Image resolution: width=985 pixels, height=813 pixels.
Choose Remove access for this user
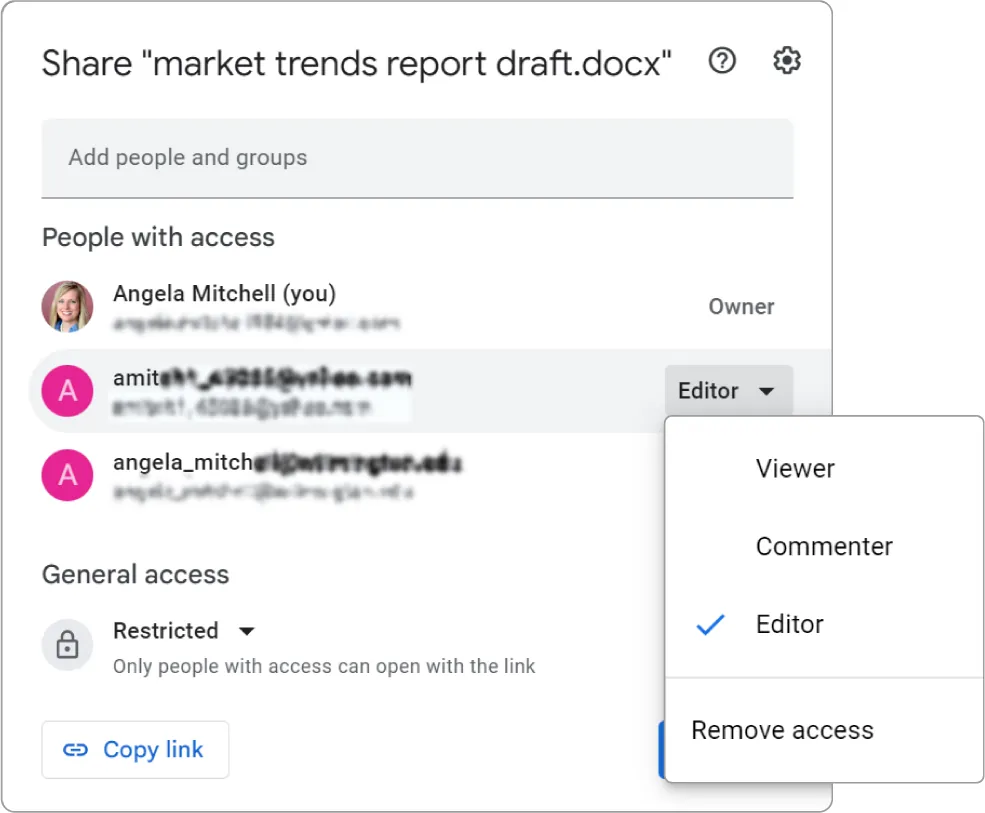[781, 730]
